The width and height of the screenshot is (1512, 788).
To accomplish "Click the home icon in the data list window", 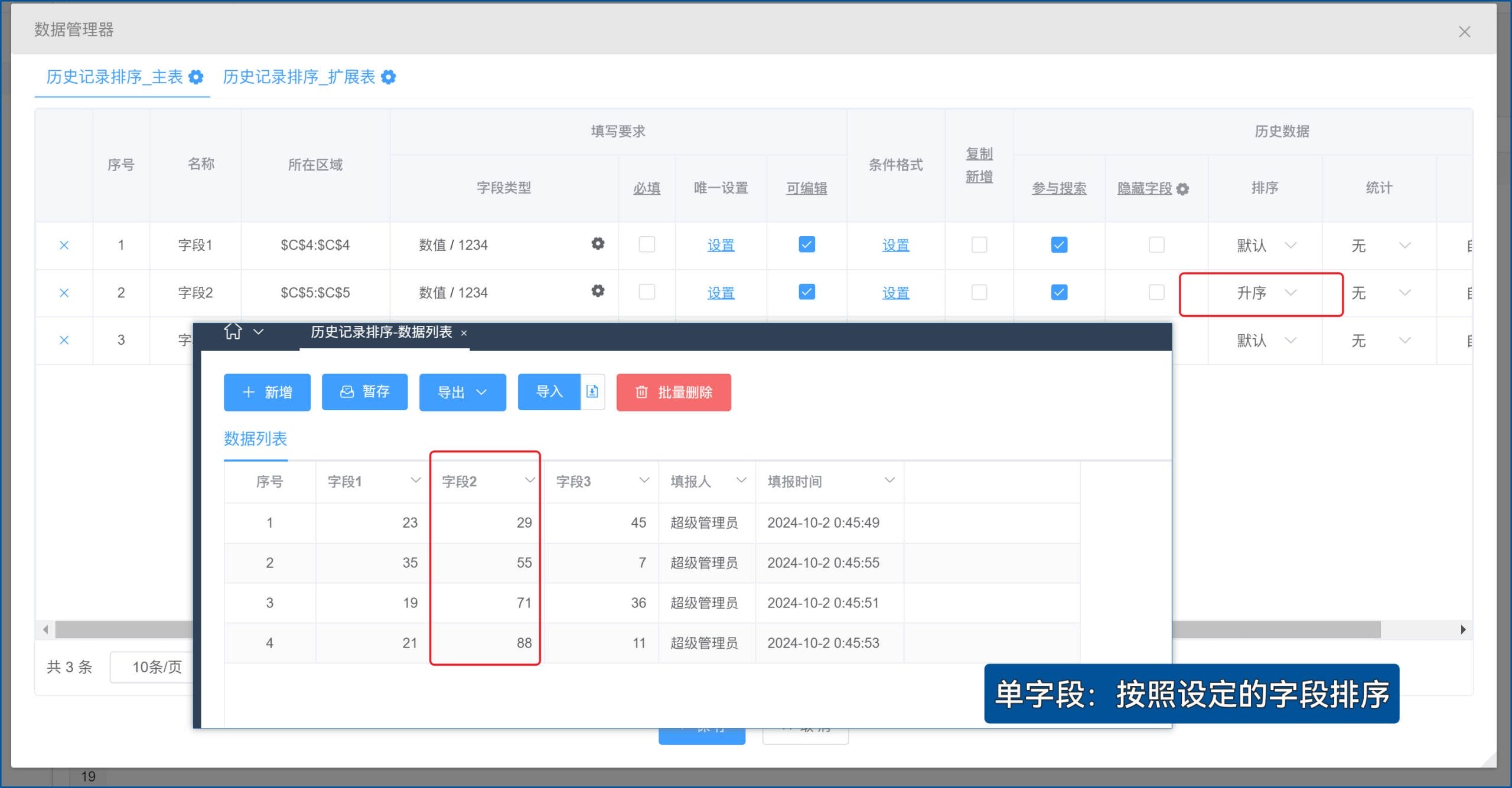I will coord(233,332).
